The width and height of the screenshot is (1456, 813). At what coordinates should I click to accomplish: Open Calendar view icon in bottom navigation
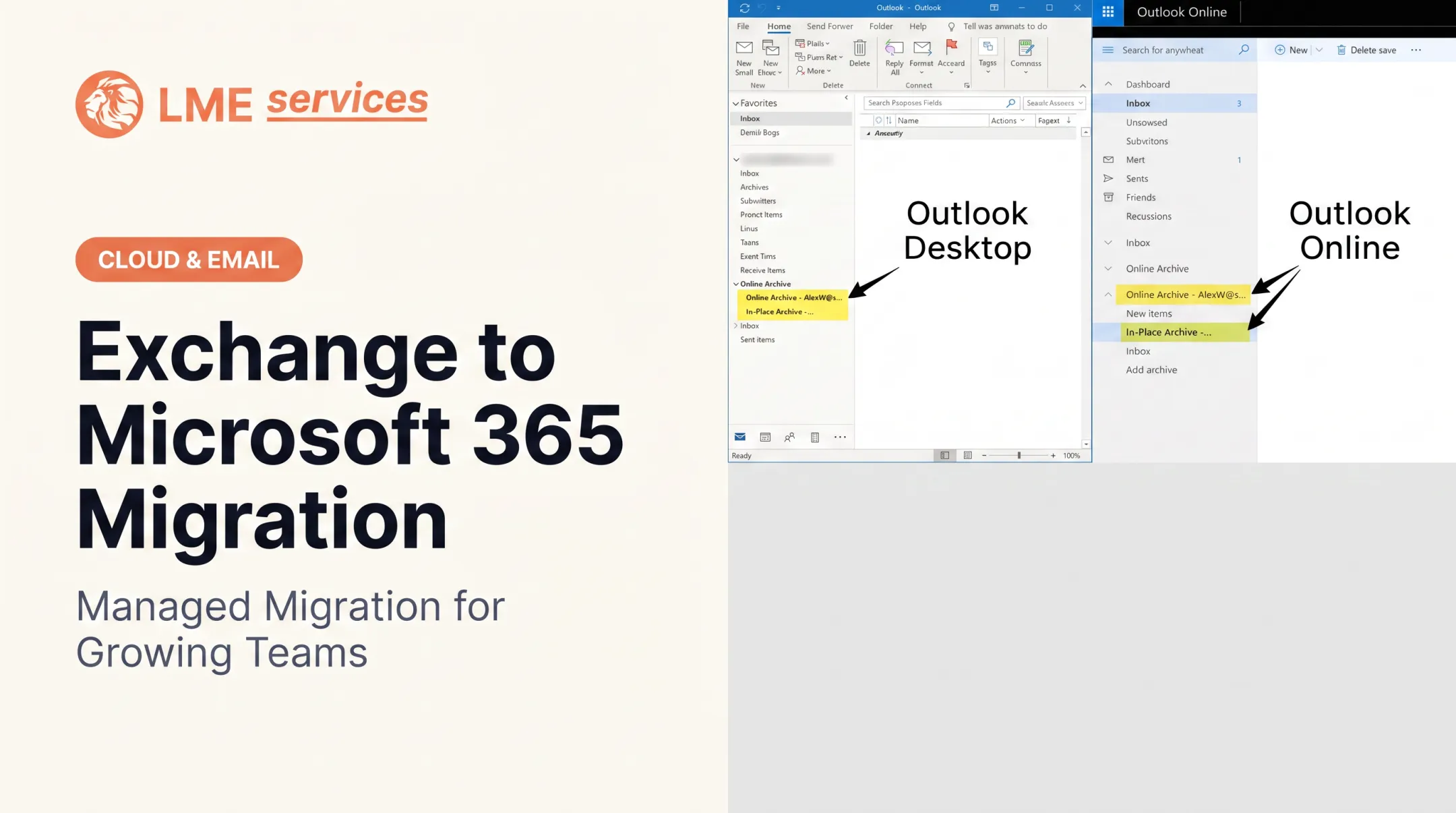pos(765,437)
